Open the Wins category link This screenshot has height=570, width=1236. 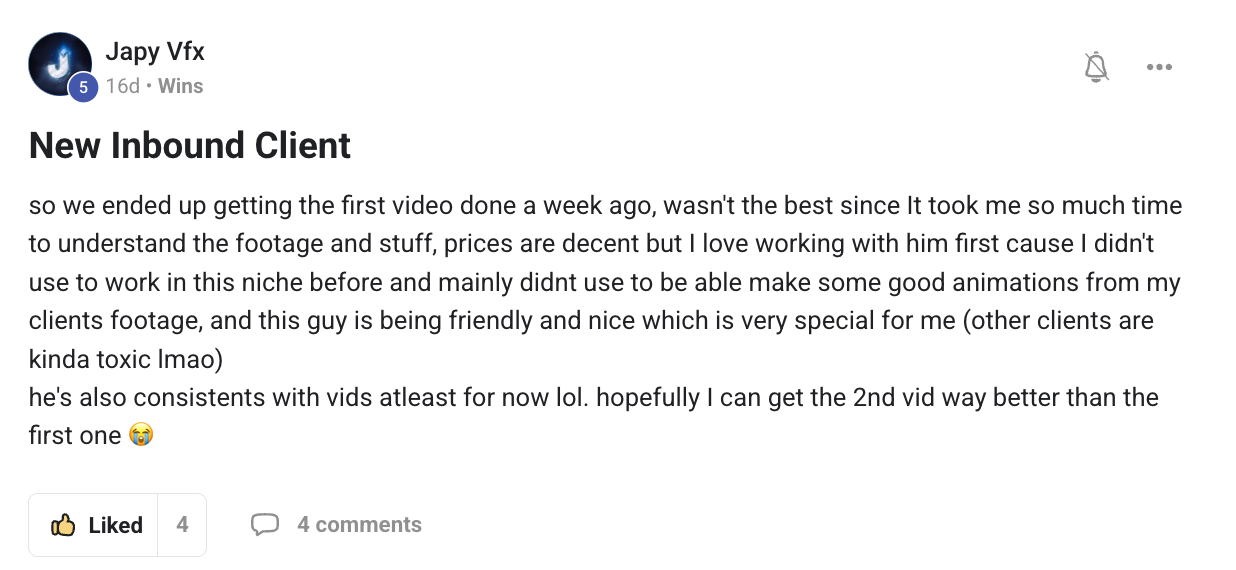(180, 86)
